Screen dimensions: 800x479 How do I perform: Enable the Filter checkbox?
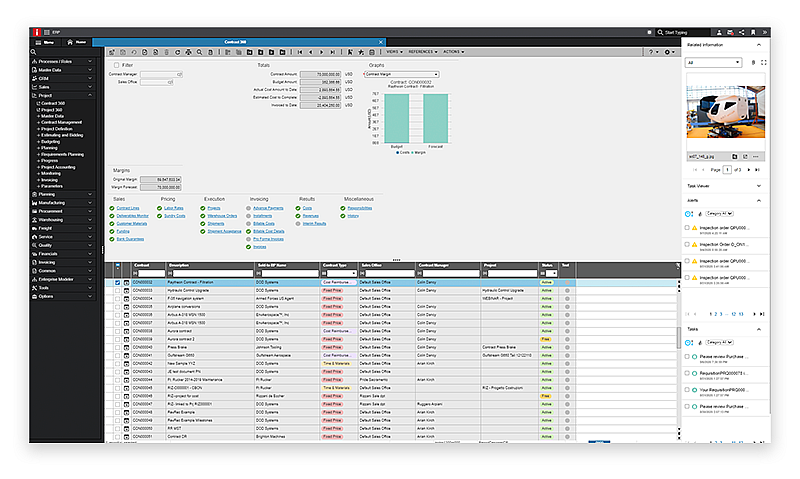click(x=116, y=65)
